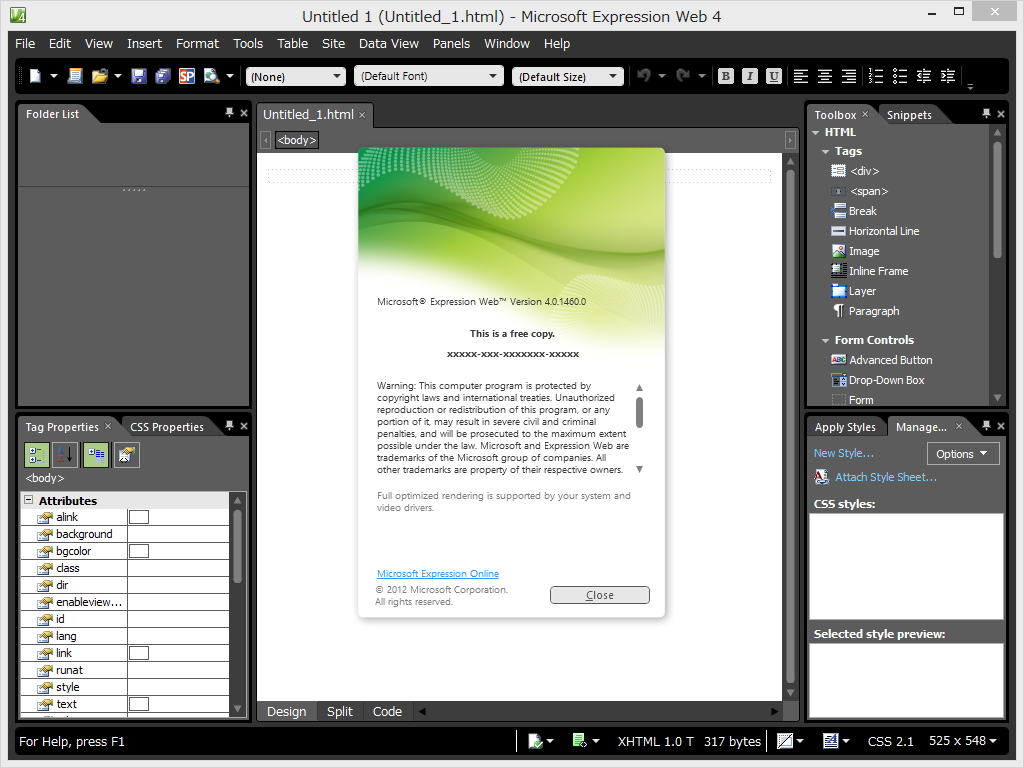The height and width of the screenshot is (768, 1024).
Task: Click the Preview in Browser icon
Action: point(211,76)
